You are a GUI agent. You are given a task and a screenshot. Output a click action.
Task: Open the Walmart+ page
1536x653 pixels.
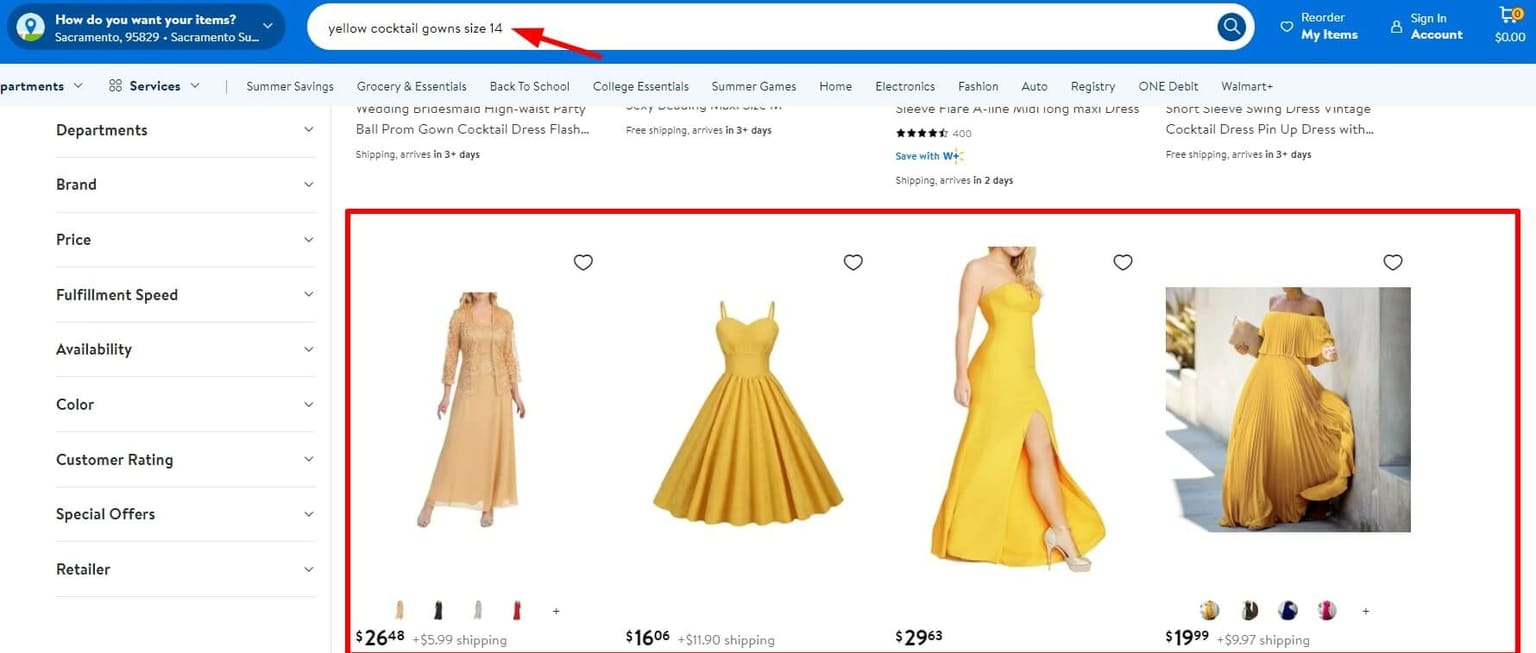pyautogui.click(x=1246, y=86)
